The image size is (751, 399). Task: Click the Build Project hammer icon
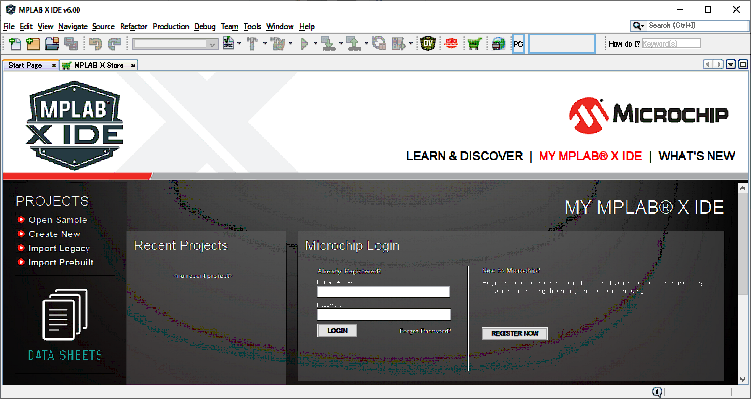point(252,44)
